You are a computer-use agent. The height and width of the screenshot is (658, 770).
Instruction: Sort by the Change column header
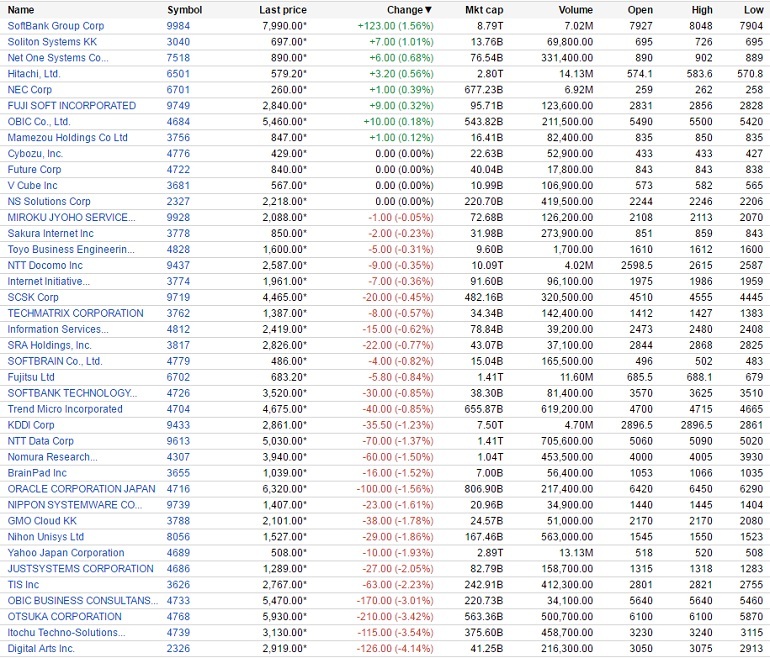[409, 10]
